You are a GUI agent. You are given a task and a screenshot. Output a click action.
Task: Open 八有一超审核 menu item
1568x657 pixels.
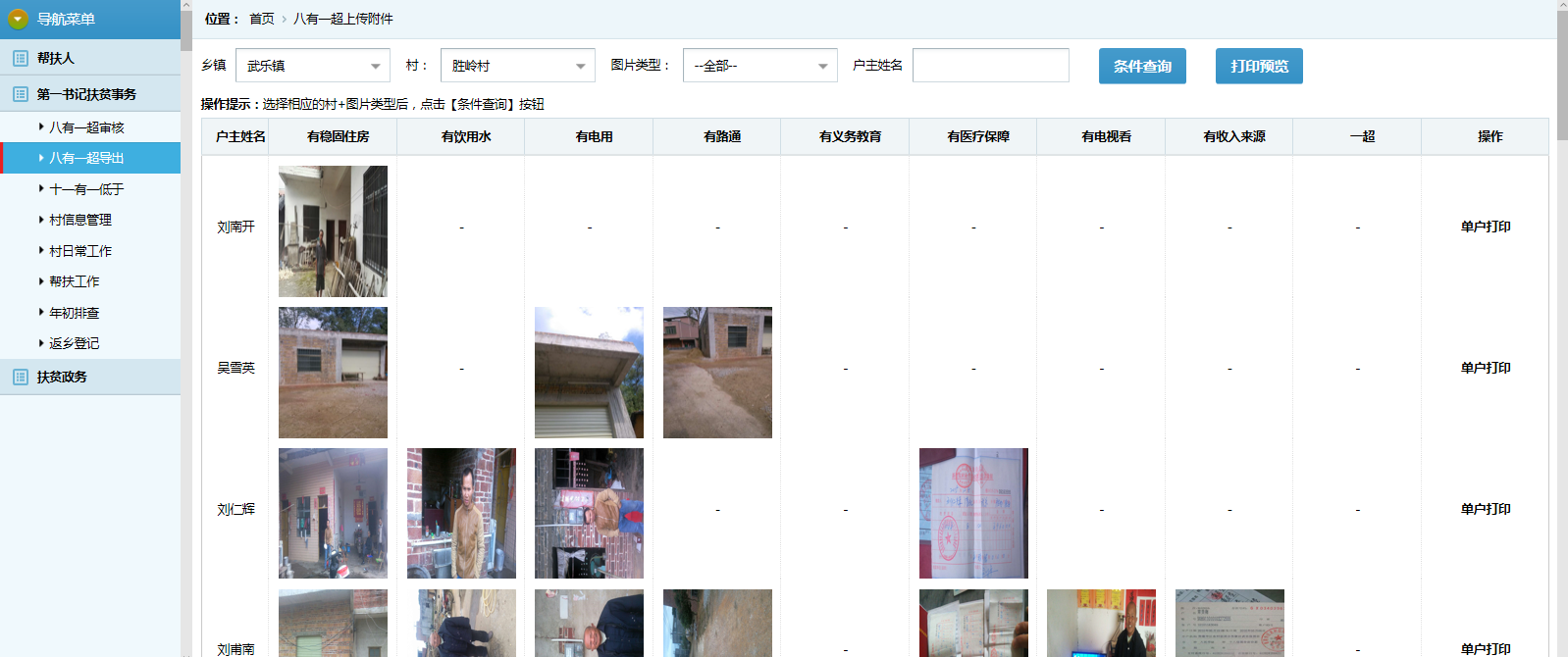[x=86, y=127]
